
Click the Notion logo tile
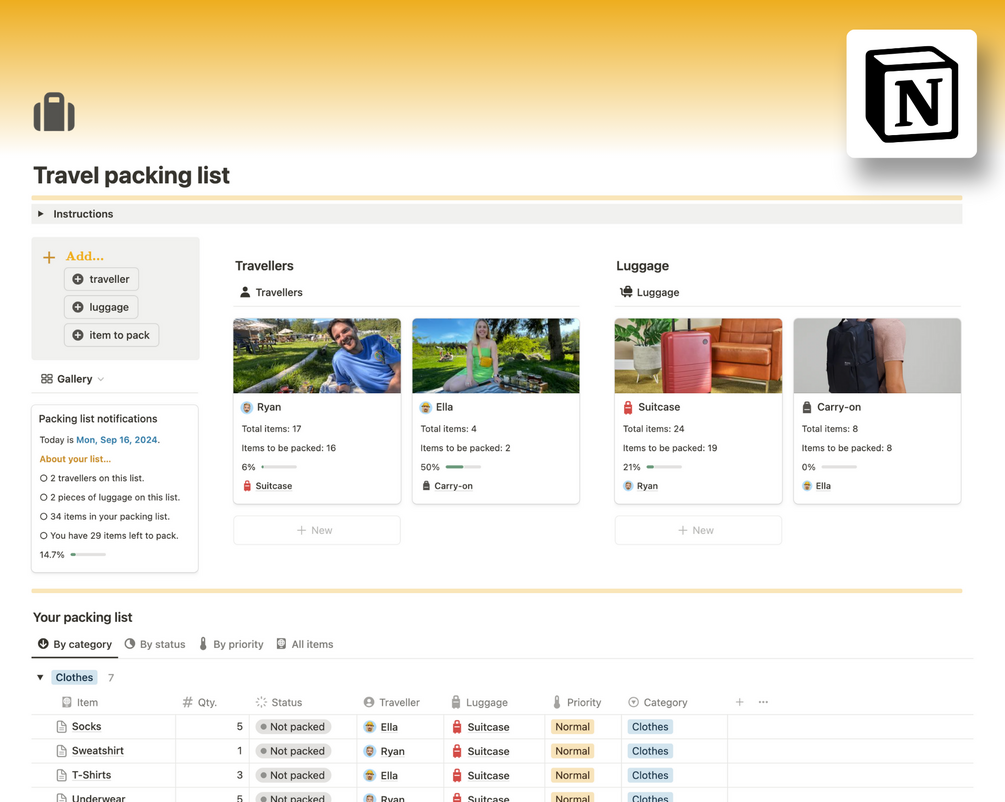tap(911, 94)
